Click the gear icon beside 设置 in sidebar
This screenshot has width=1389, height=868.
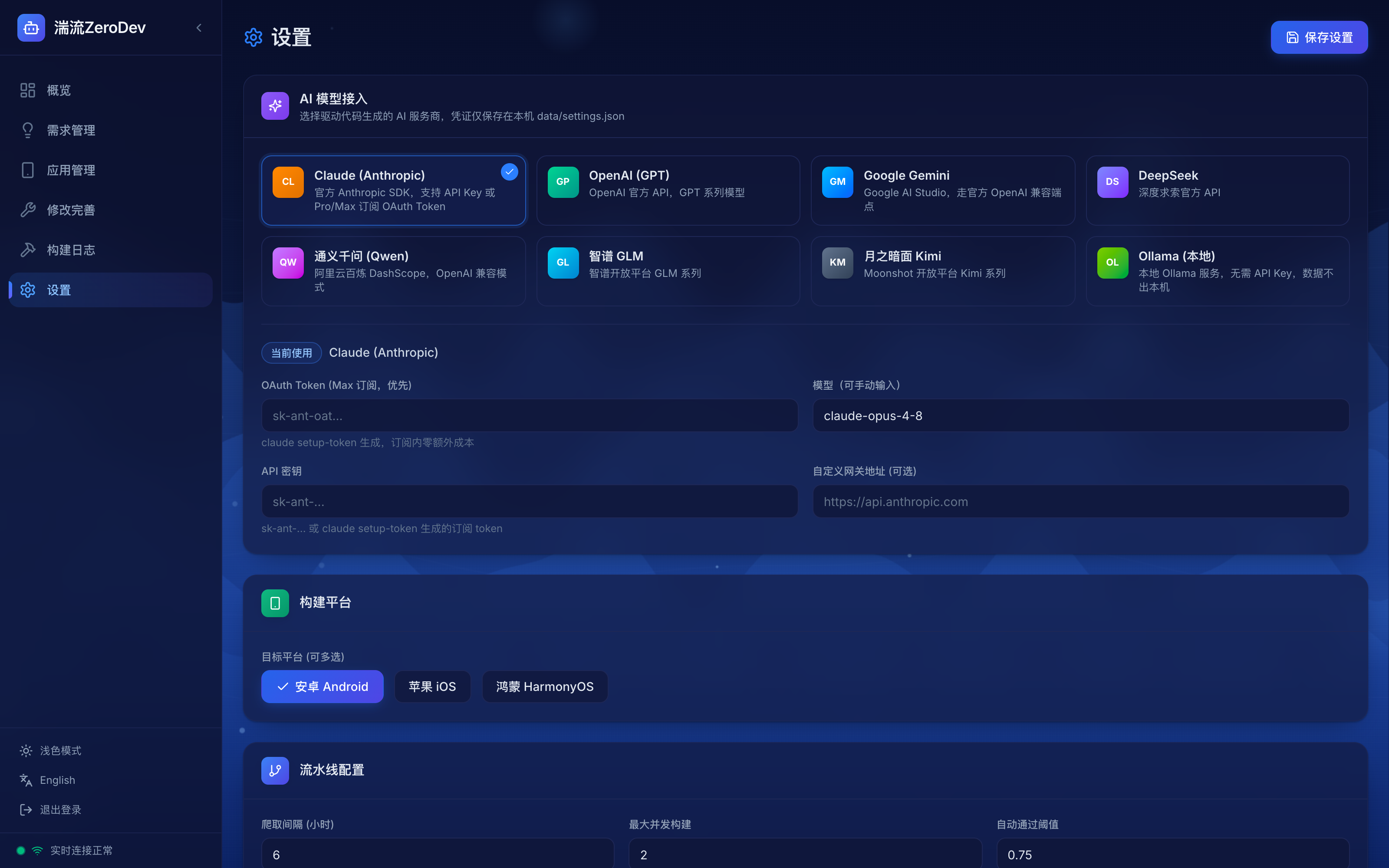coord(27,290)
